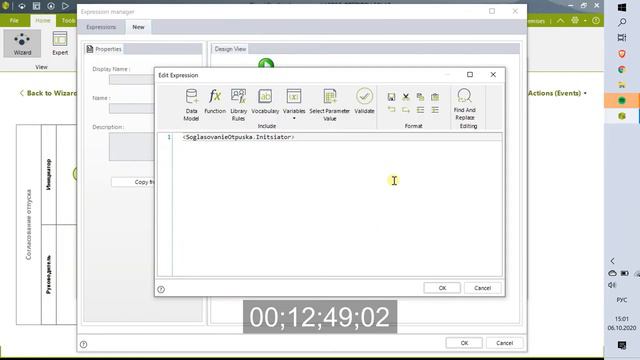Click the decrease indent icon
640x360 pixels.
[420, 110]
